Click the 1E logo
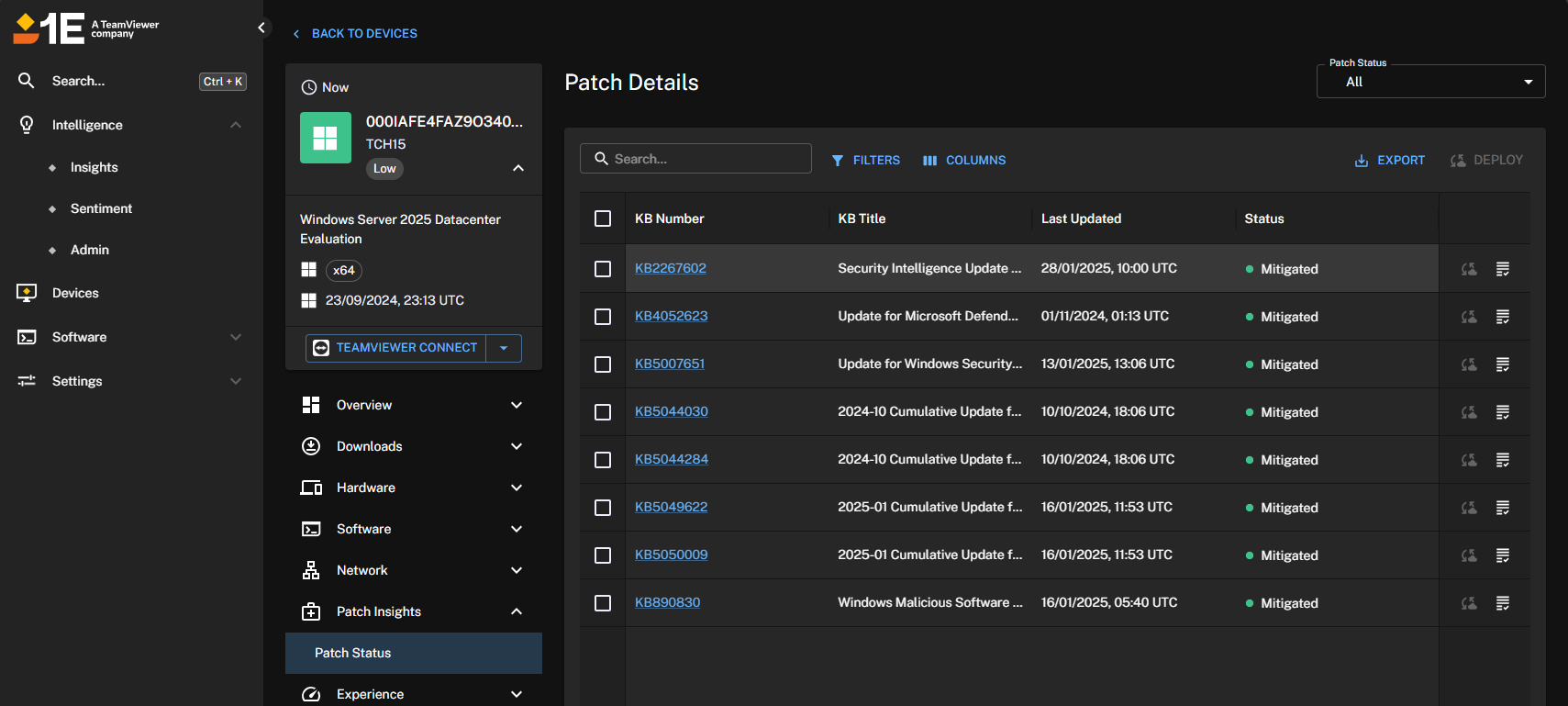1568x706 pixels. pos(51,28)
